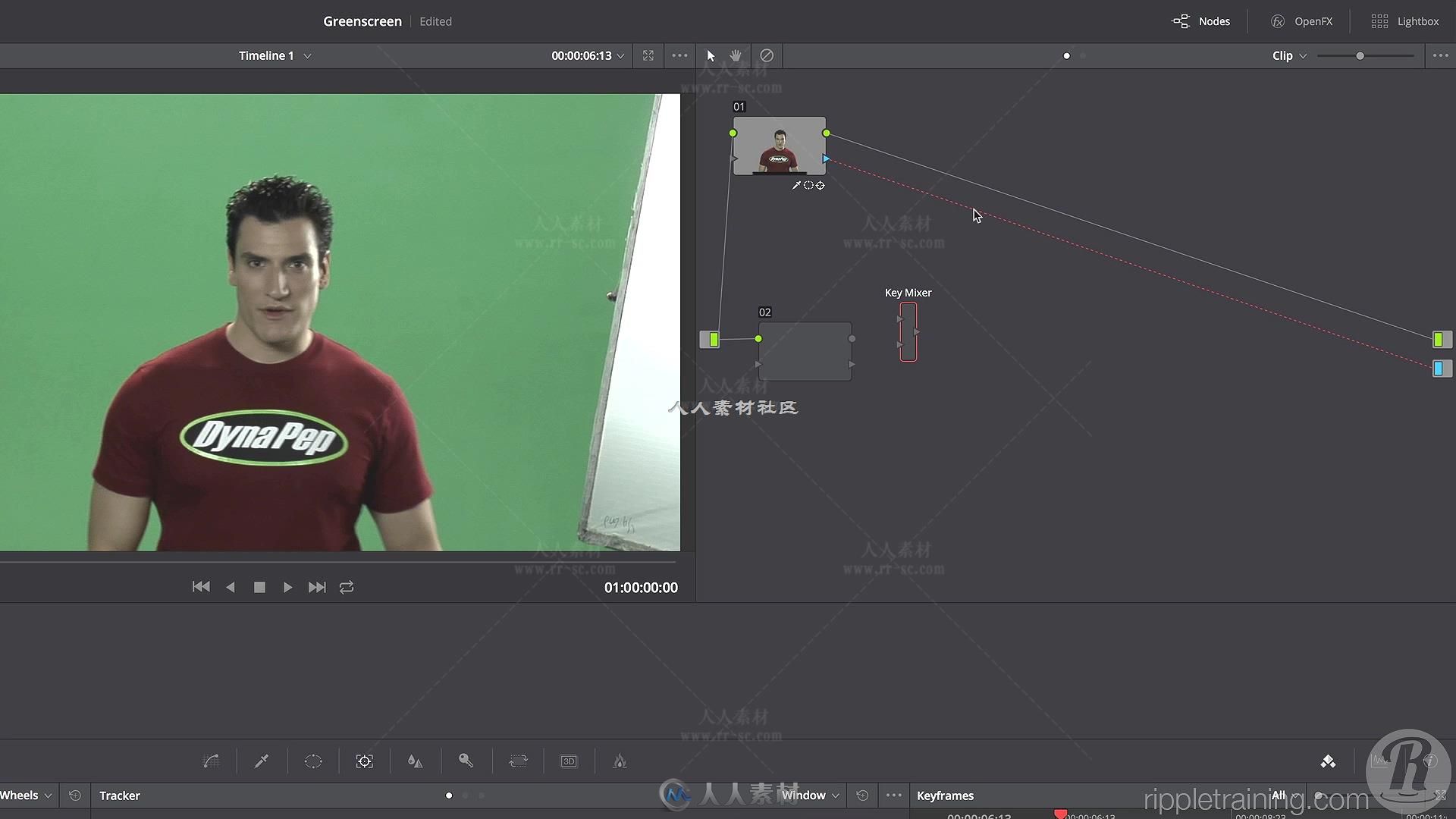Viewport: 1456px width, 819px height.
Task: Open the Clip mode dropdown
Action: 1289,55
